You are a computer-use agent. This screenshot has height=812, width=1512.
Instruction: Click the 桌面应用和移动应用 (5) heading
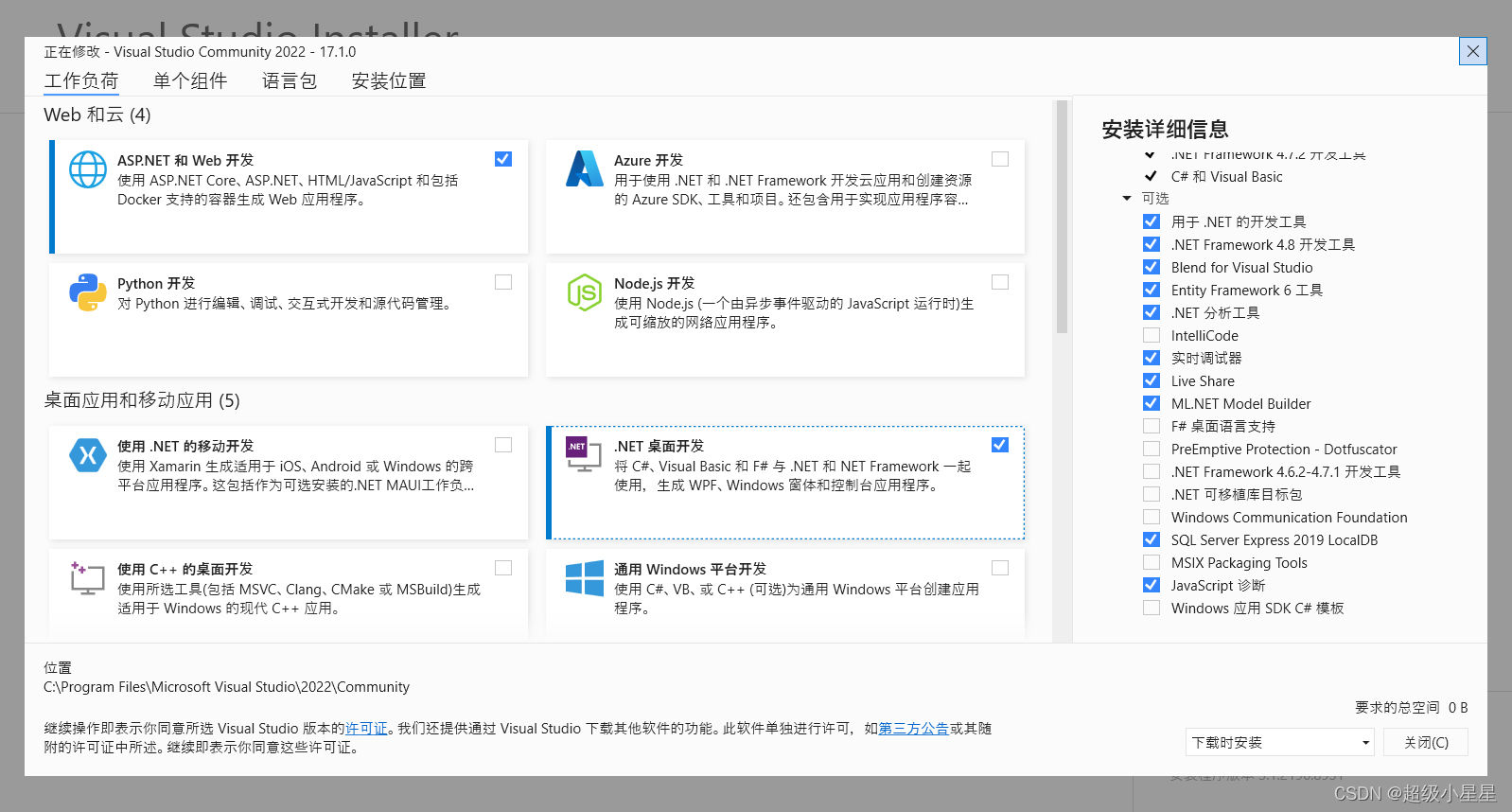142,400
